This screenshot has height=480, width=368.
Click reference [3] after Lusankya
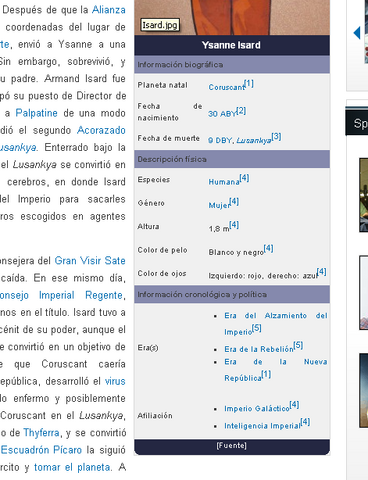pos(276,137)
